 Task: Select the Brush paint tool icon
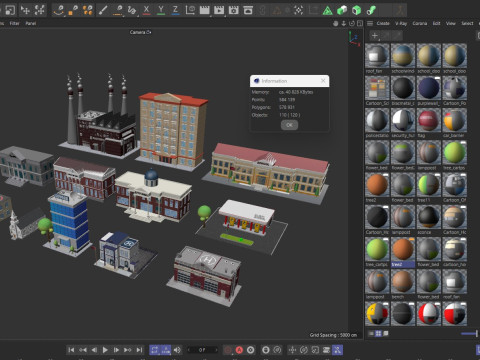[x=103, y=10]
